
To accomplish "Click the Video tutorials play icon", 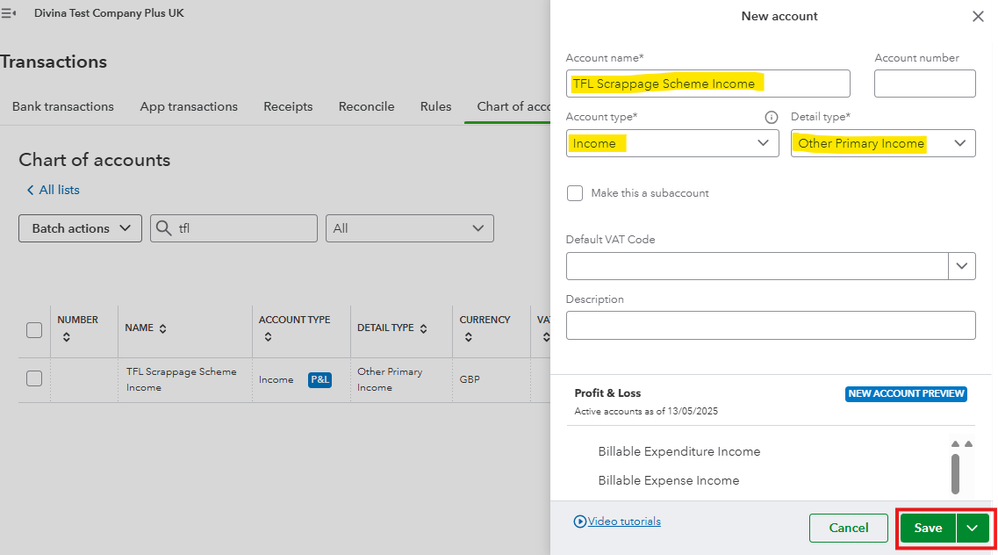I will (579, 521).
